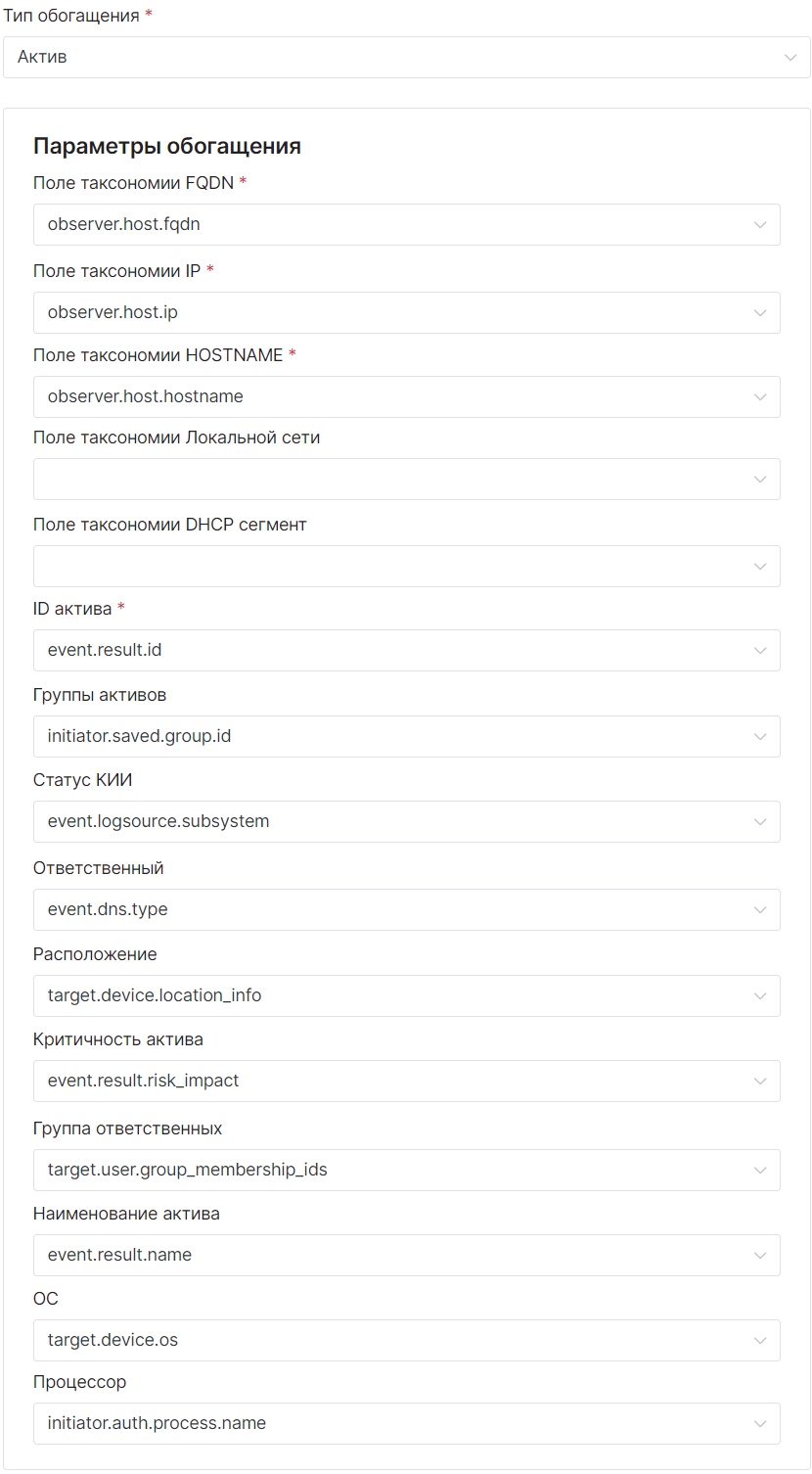This screenshot has width=812, height=1474.
Task: Expand Процессор dropdown showing initiator.auth.process.name
Action: [406, 1424]
